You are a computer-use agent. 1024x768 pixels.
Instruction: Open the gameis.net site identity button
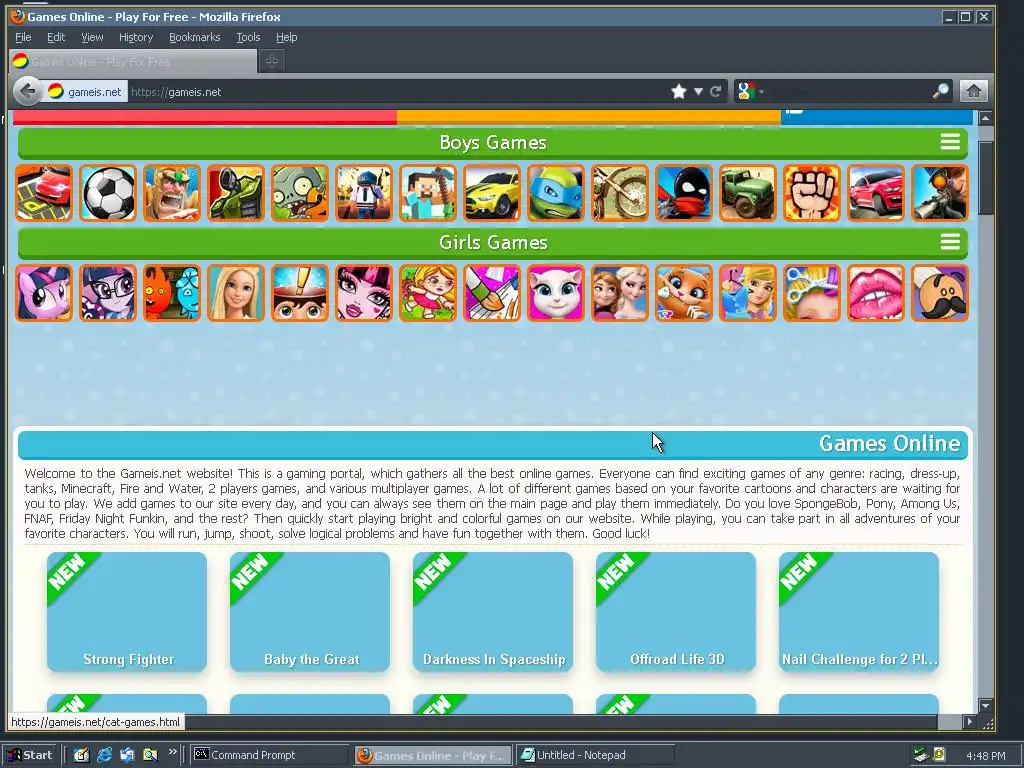tap(86, 91)
